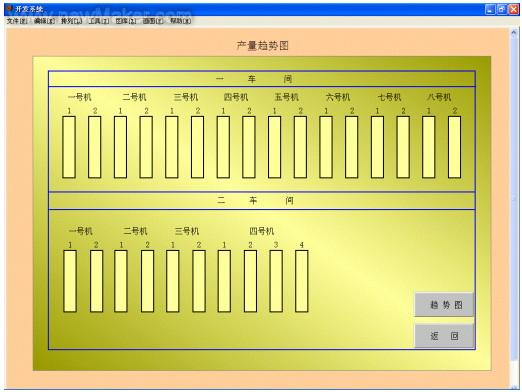The image size is (522, 392).
Task: Click the 一车间 section header
Action: (x=262, y=79)
